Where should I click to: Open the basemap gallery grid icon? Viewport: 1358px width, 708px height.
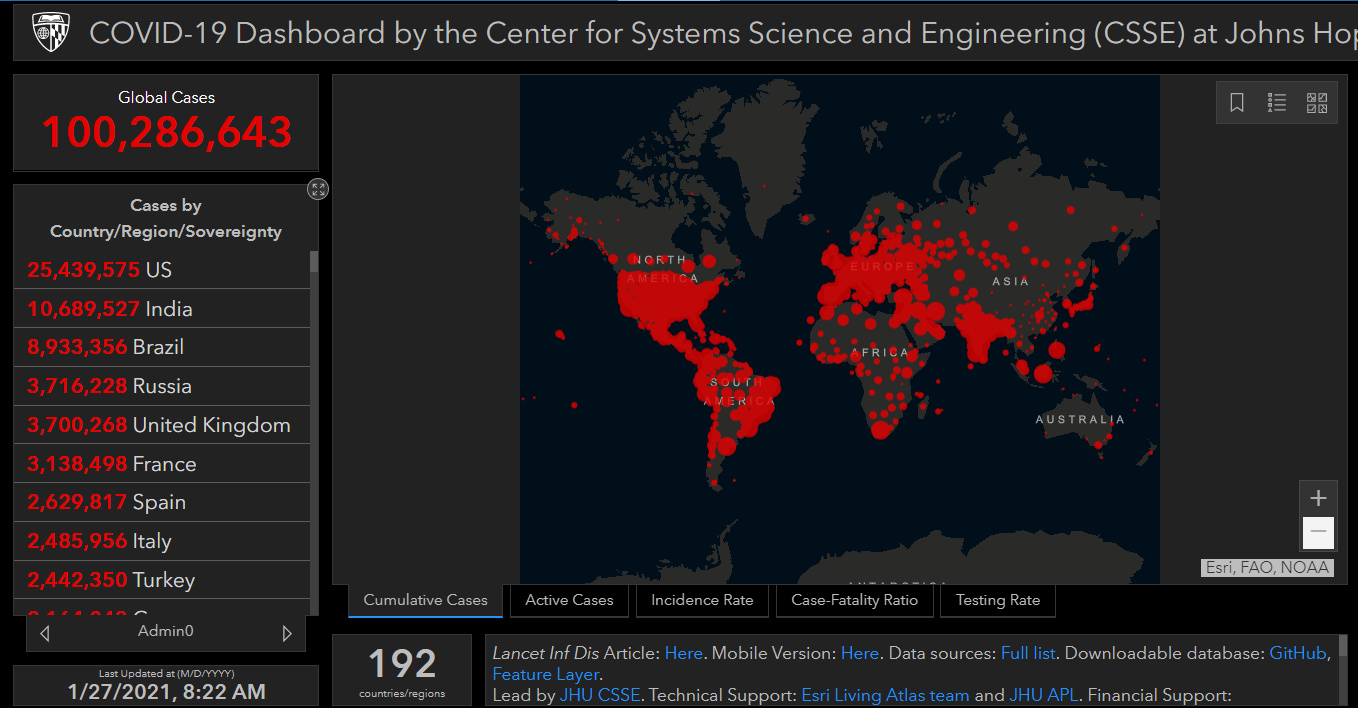(1317, 103)
